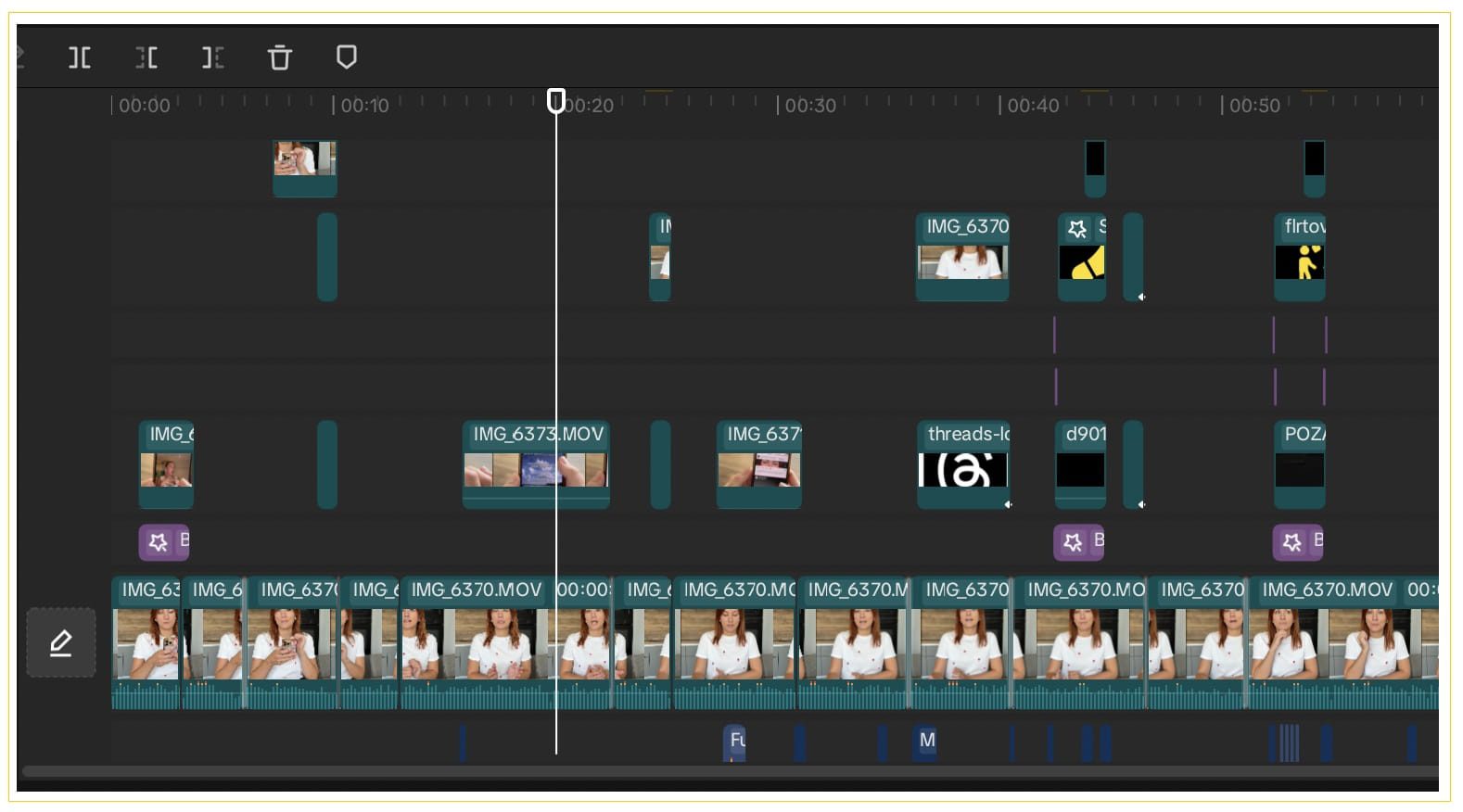1463x812 pixels.
Task: Select the flrtov overlay clip with walking figure
Action: pos(1300,257)
